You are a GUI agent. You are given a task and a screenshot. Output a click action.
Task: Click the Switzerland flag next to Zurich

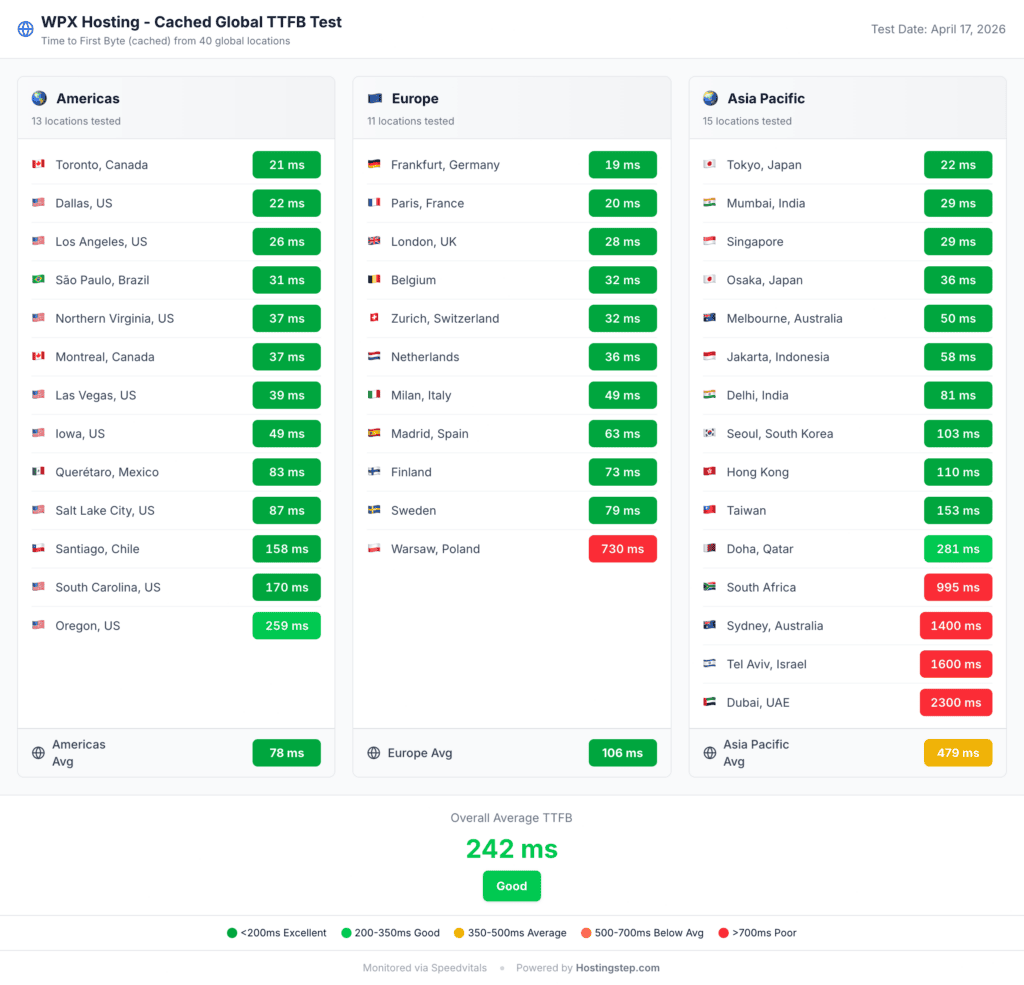[x=374, y=318]
